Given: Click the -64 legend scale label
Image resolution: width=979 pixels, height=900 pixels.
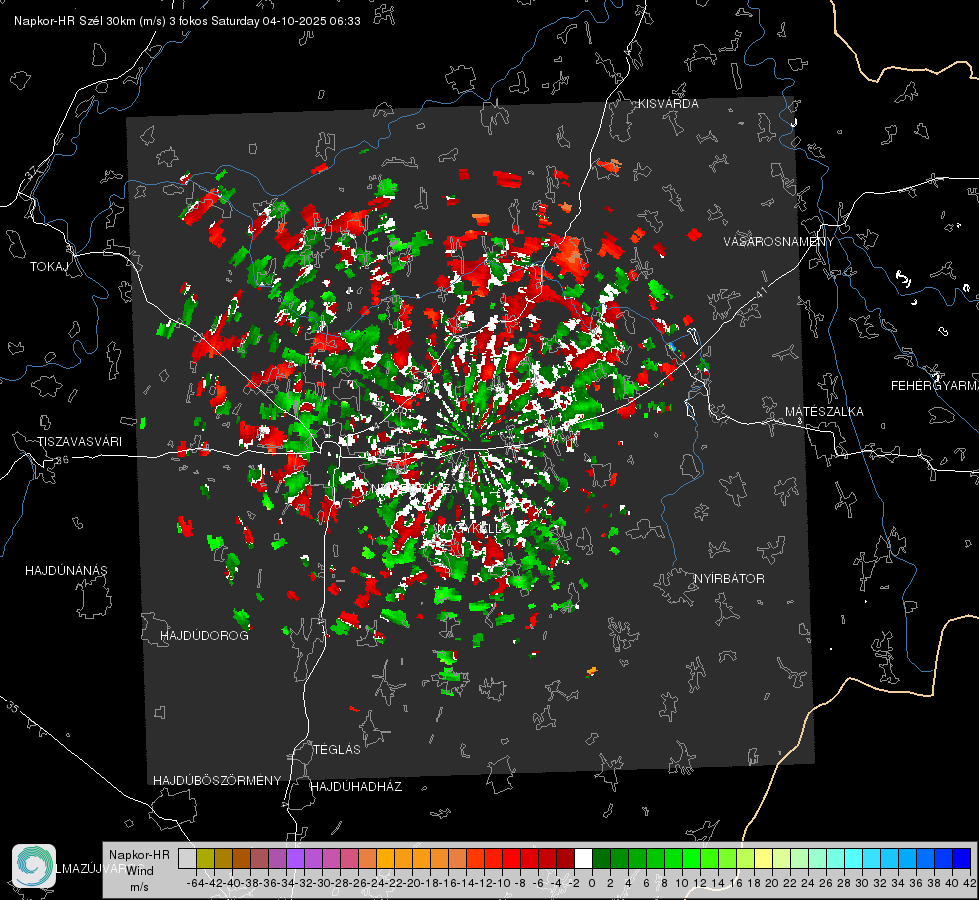Looking at the screenshot, I should (196, 883).
